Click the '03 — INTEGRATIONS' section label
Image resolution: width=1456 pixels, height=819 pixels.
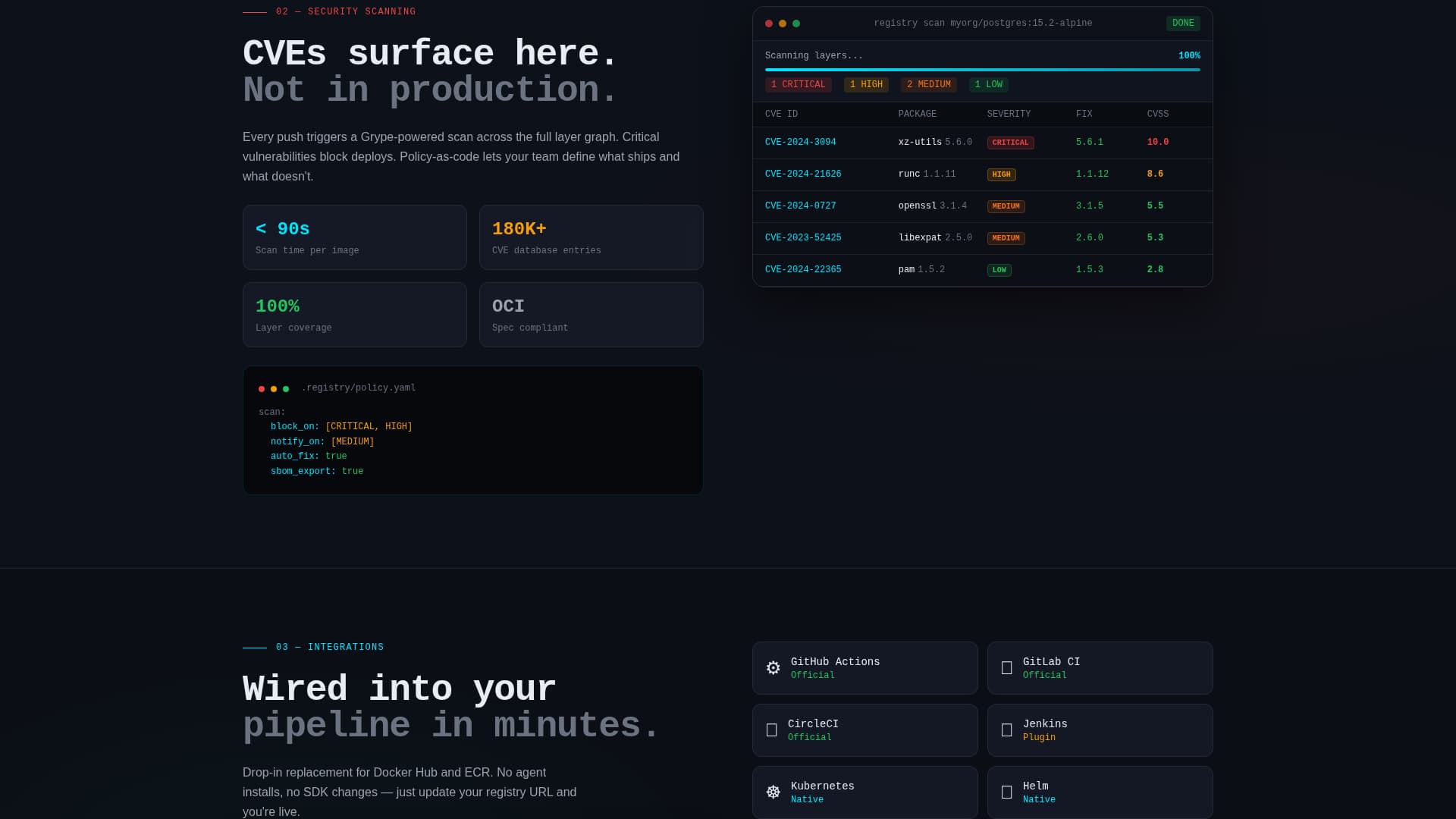[x=330, y=648]
